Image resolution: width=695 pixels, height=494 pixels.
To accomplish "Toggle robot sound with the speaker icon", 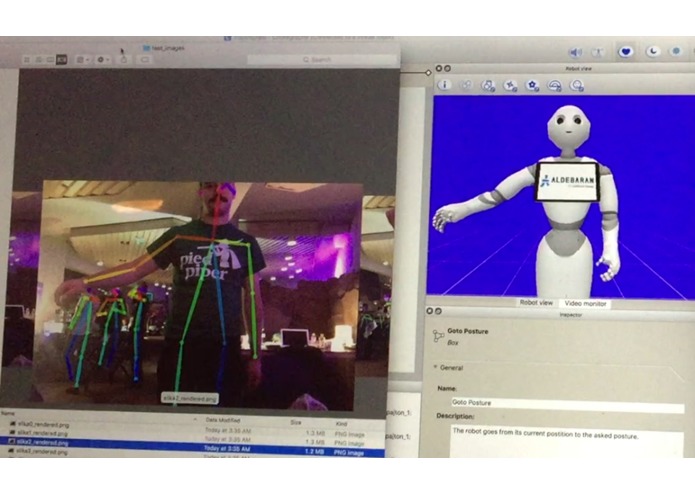I will click(x=575, y=52).
